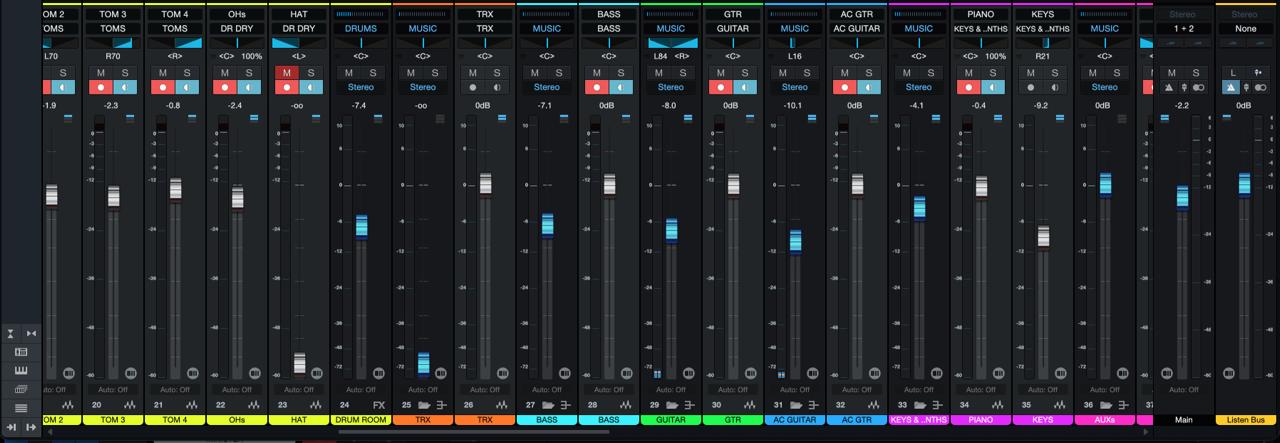Open the Listen Bus None output selector
The height and width of the screenshot is (443, 1280).
[x=1245, y=29]
